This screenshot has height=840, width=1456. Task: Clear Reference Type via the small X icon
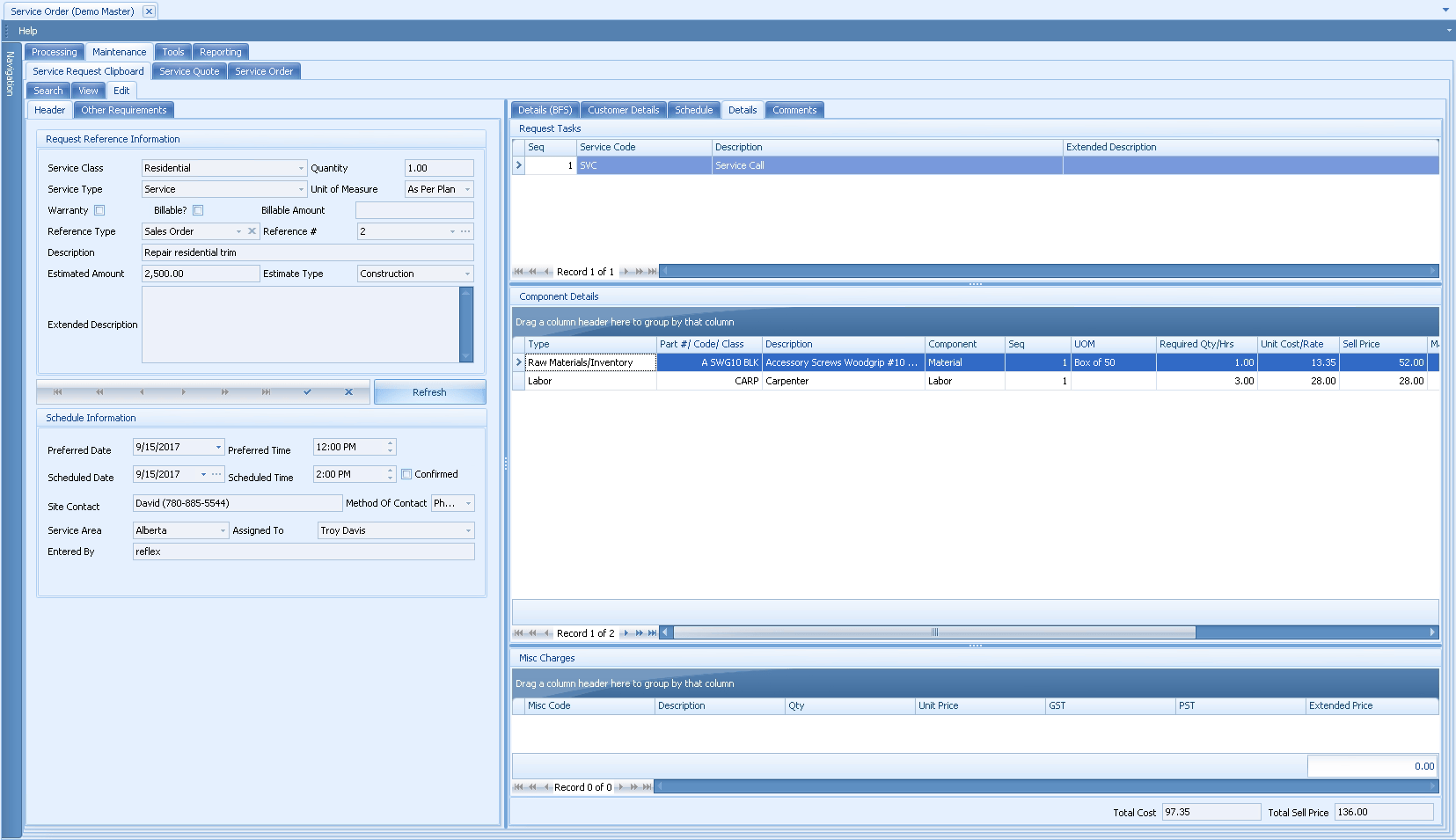point(252,231)
